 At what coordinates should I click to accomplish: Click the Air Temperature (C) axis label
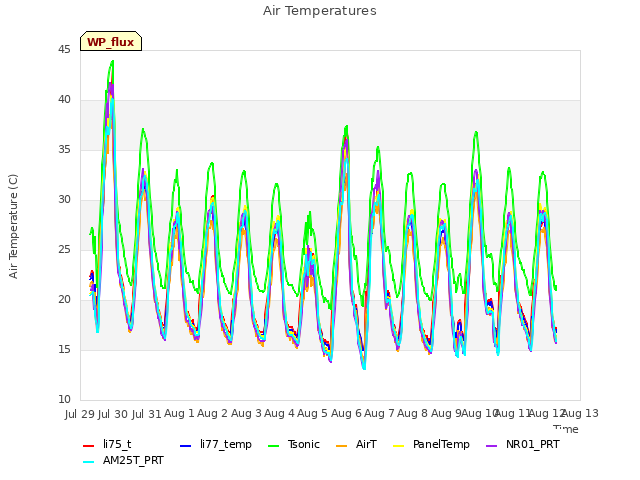pyautogui.click(x=13, y=227)
